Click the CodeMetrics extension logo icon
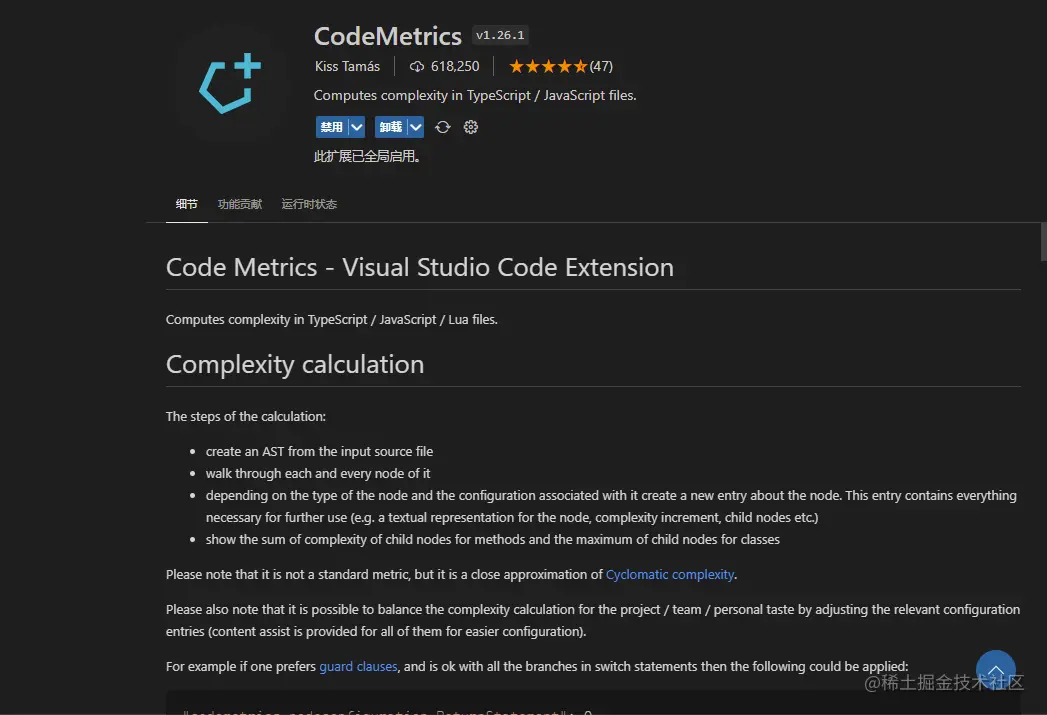 pyautogui.click(x=230, y=83)
